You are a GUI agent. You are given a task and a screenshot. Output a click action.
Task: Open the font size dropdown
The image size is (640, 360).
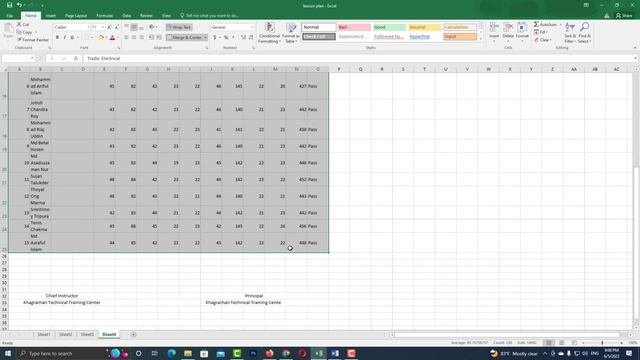pyautogui.click(x=102, y=27)
